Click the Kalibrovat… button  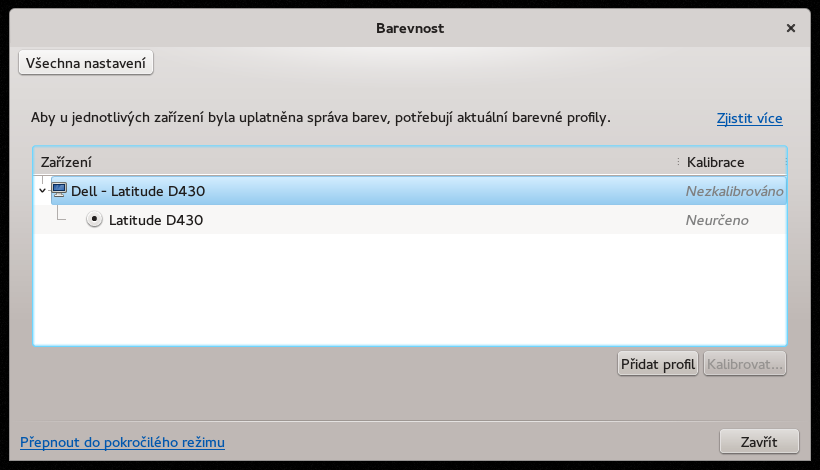coord(745,364)
